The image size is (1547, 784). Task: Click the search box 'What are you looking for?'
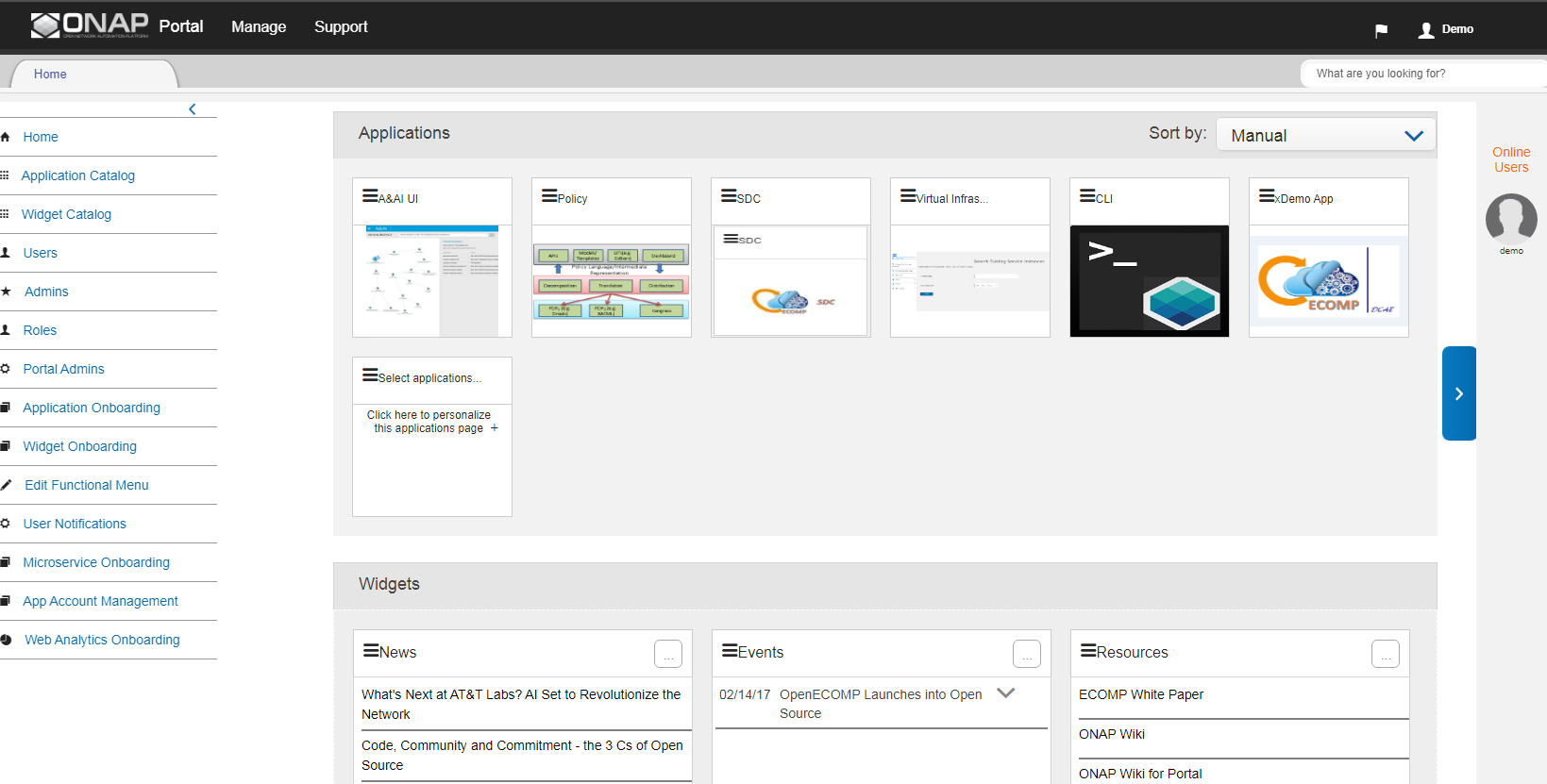(x=1423, y=74)
